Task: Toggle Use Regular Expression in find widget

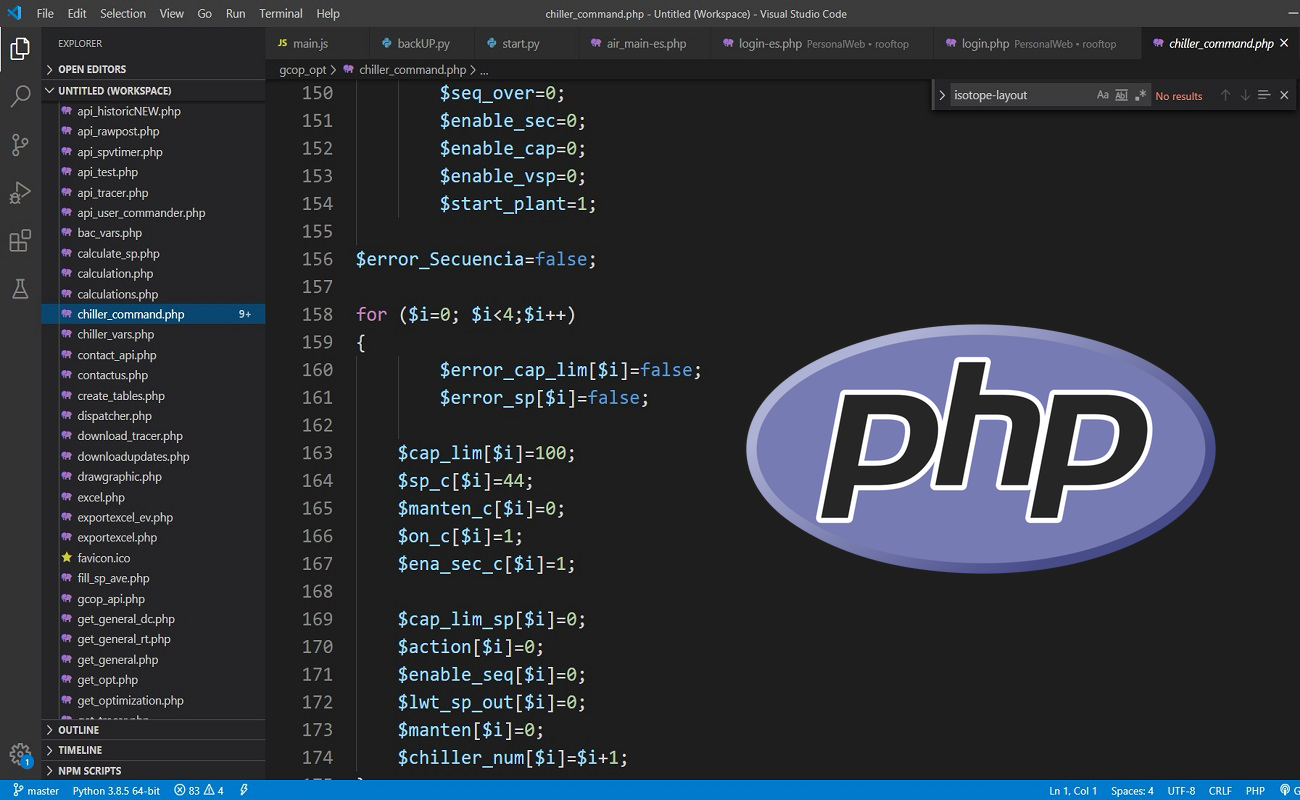Action: point(1141,95)
